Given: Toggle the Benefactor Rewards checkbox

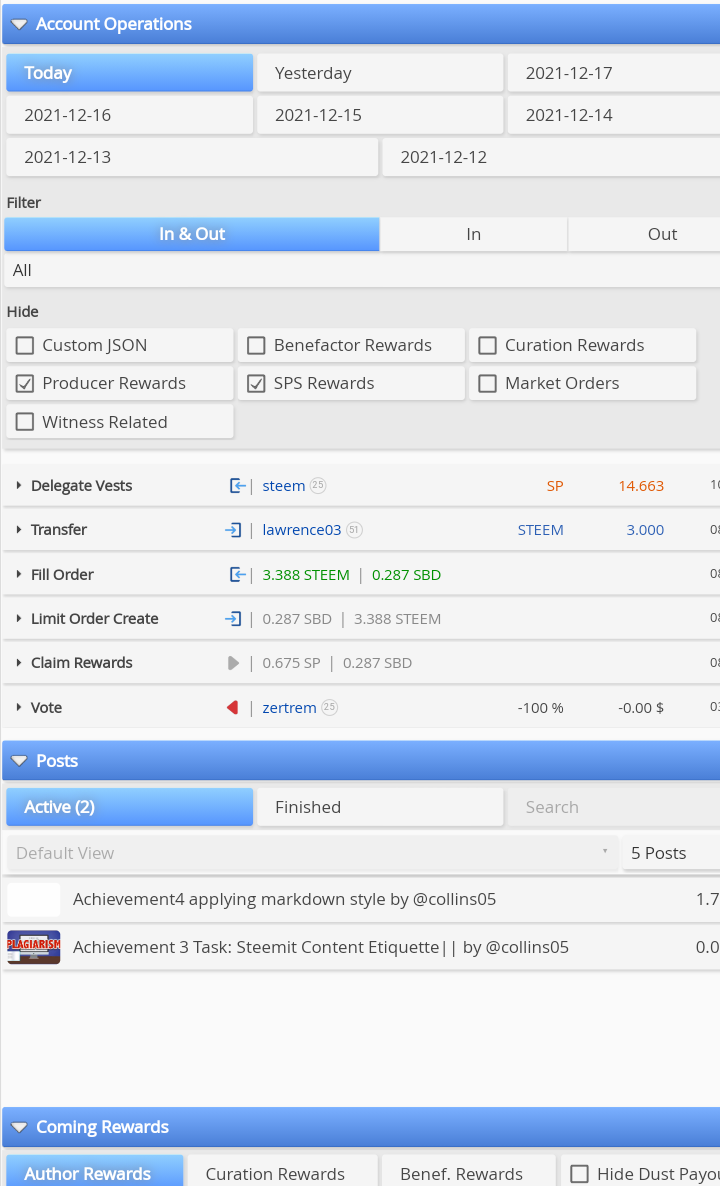Looking at the screenshot, I should 256,346.
